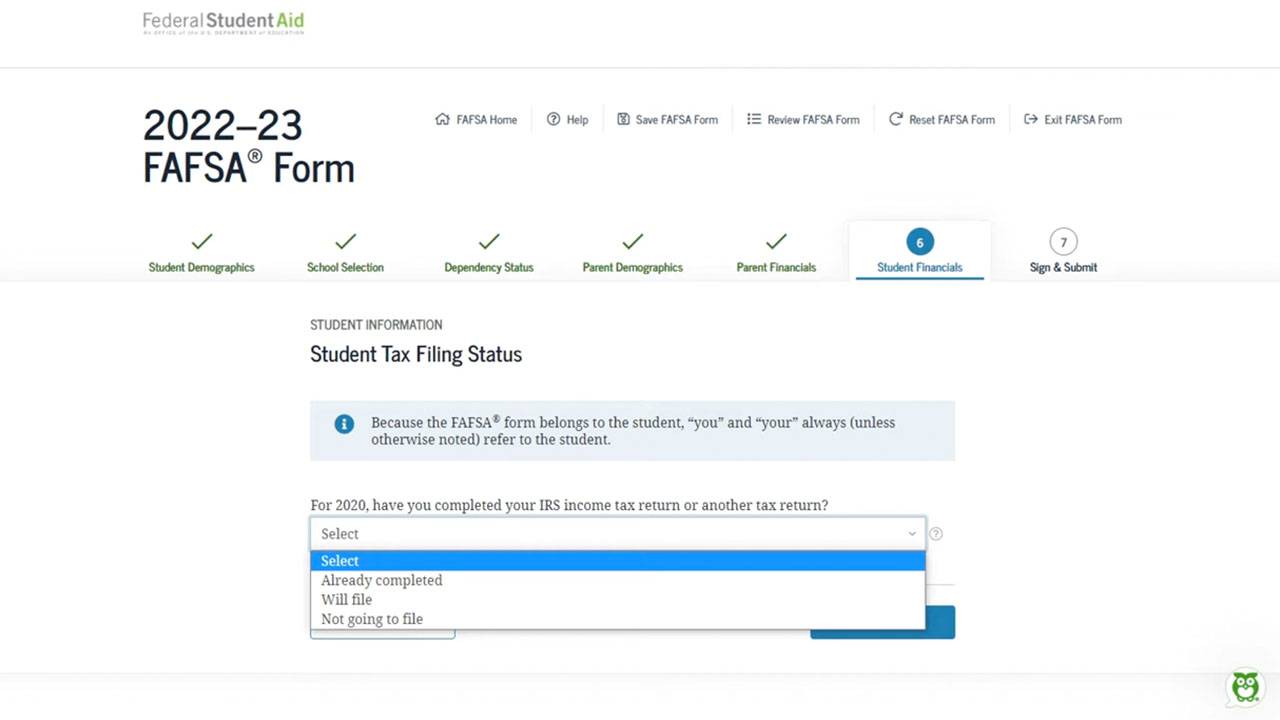Collapse the dropdown using its chevron arrow
The width and height of the screenshot is (1280, 720).
pyautogui.click(x=911, y=534)
